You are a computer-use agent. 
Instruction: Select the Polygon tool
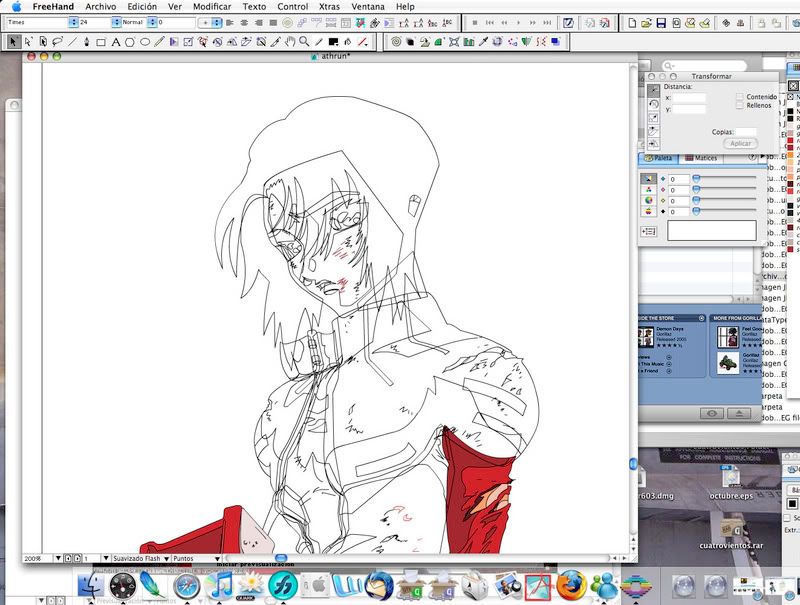tap(130, 42)
